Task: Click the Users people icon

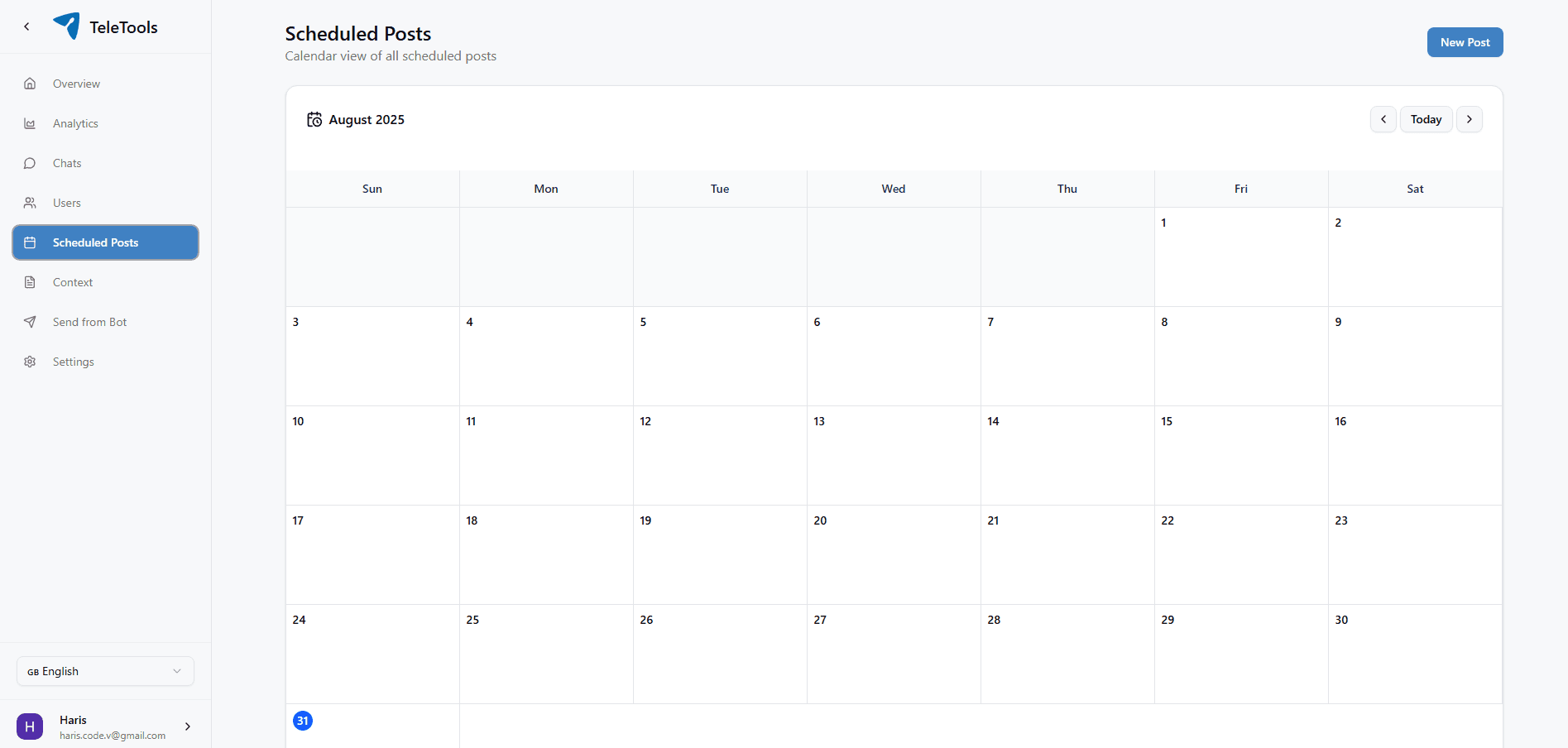Action: (30, 203)
